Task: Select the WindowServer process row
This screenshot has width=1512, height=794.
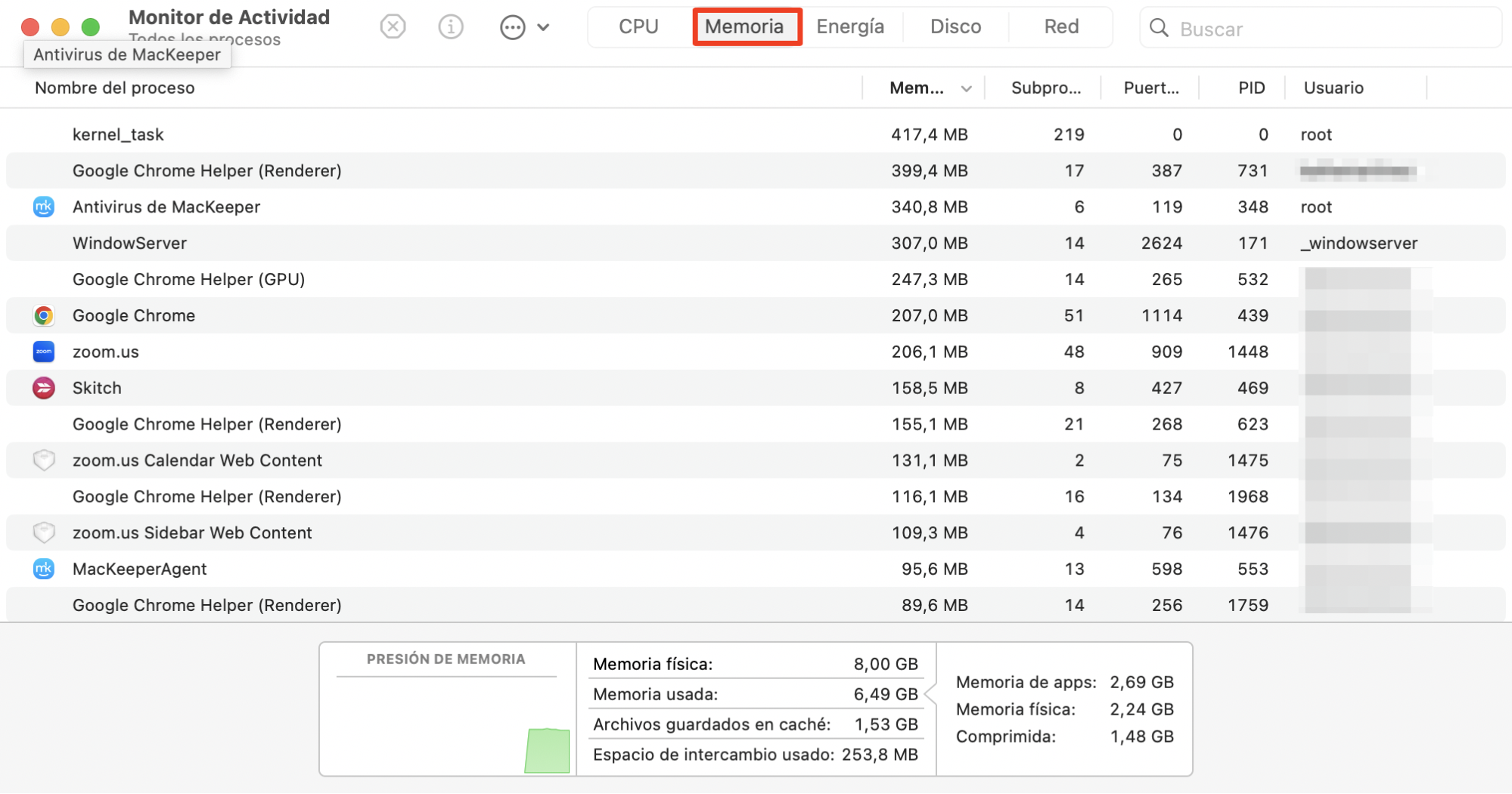Action: pos(756,243)
